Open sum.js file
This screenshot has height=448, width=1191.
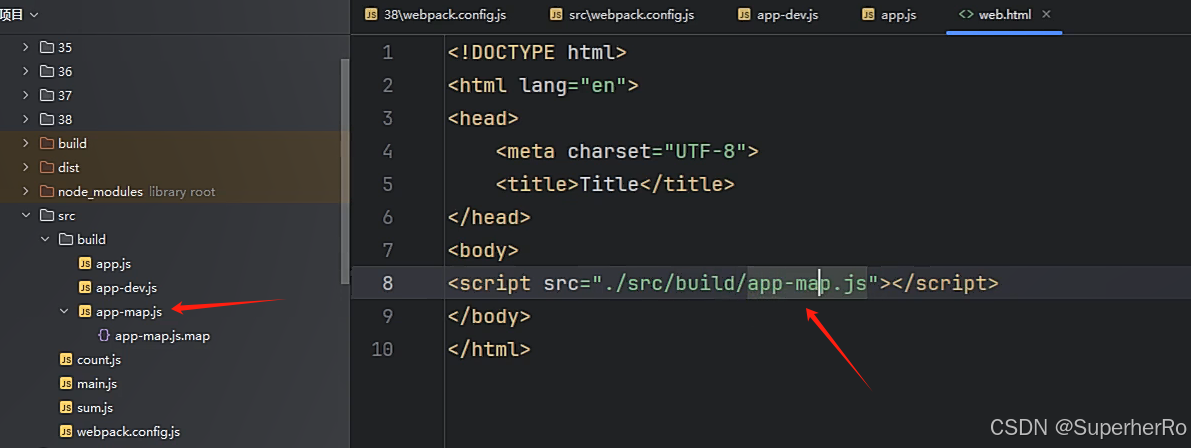(x=95, y=408)
